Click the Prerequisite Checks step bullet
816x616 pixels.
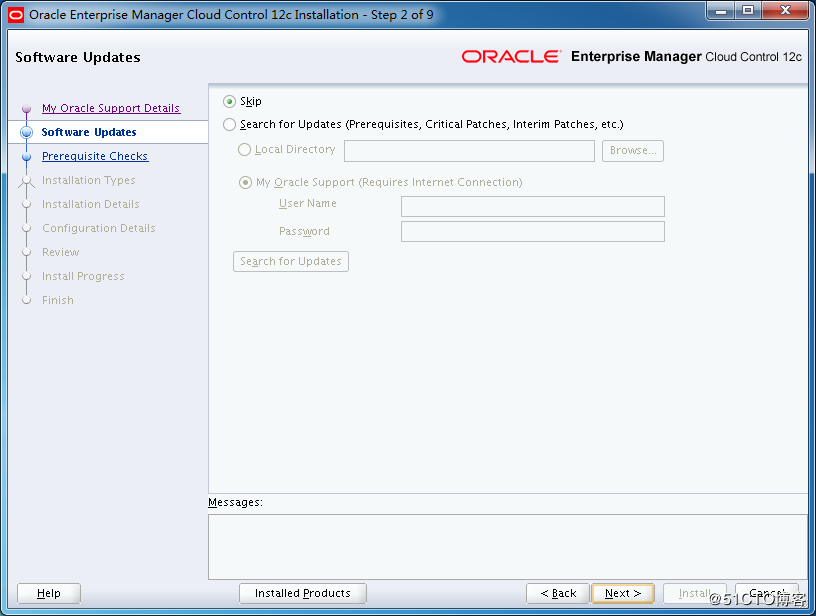26,157
